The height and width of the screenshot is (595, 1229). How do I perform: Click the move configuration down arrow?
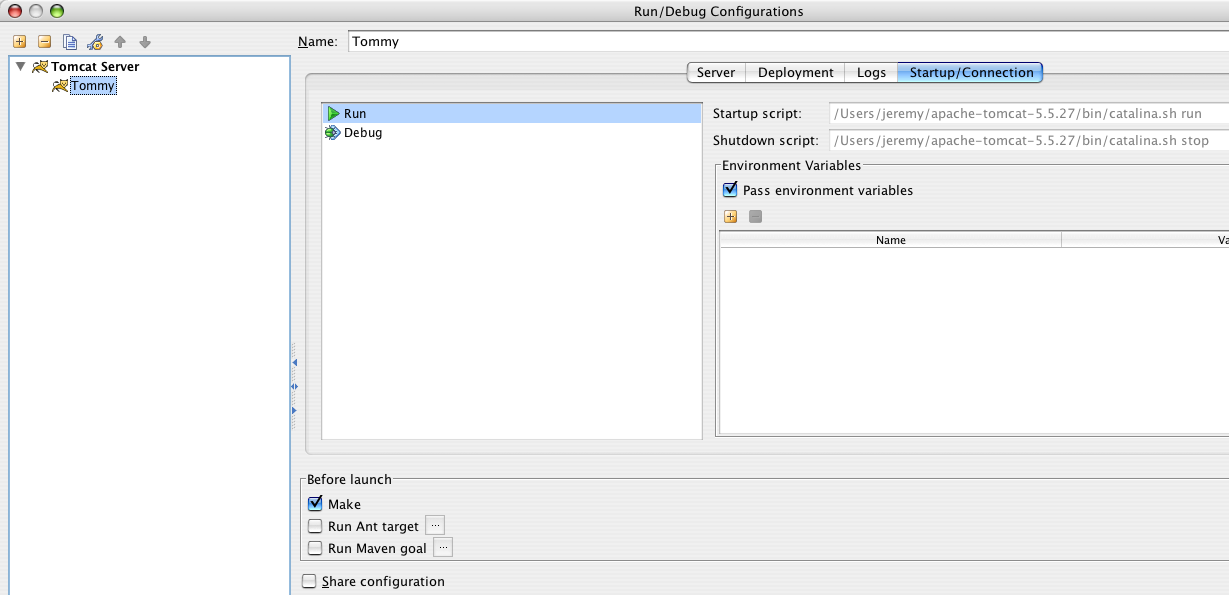pos(145,42)
